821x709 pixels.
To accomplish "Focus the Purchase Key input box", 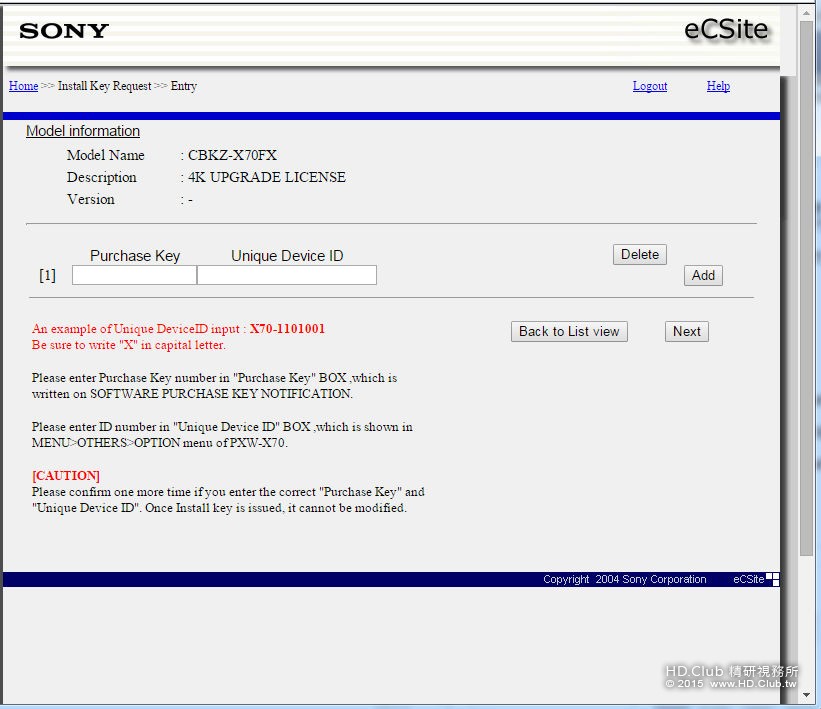I will point(134,275).
